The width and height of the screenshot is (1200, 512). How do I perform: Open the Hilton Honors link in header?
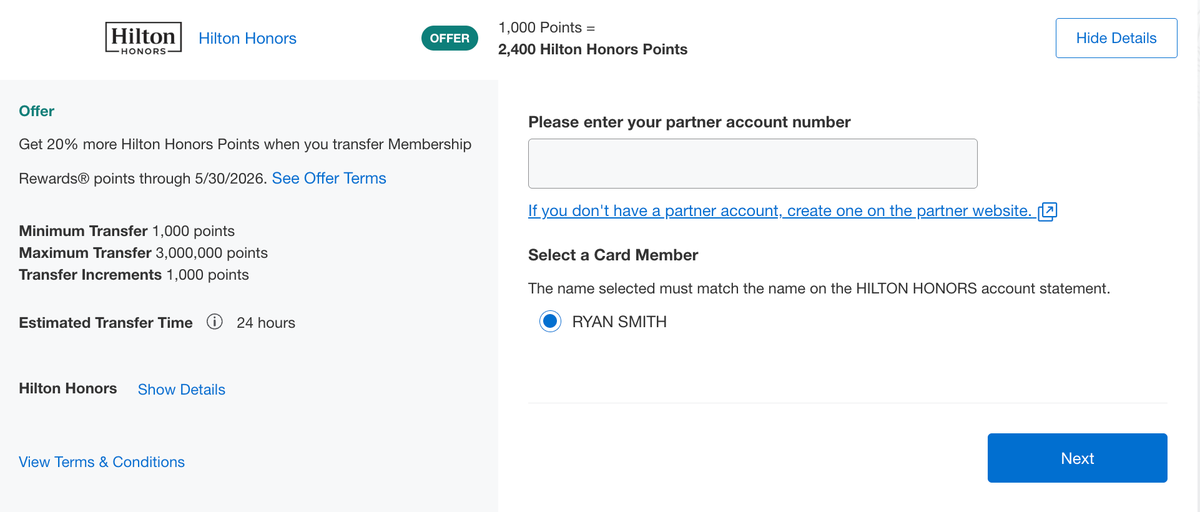(248, 38)
